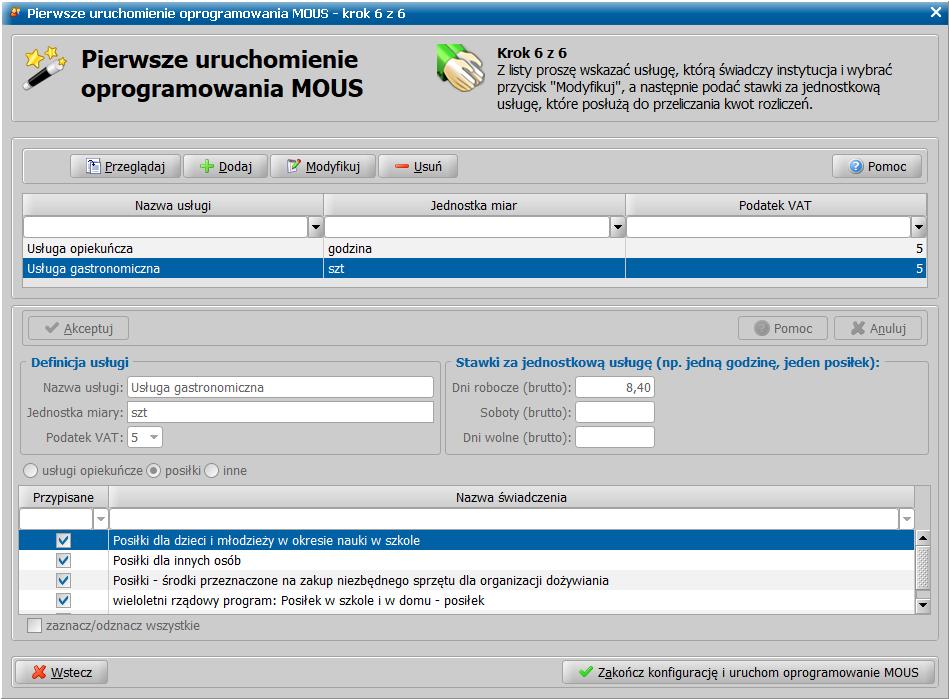Go back with the Wstecz button
The image size is (949, 699).
tap(62, 672)
